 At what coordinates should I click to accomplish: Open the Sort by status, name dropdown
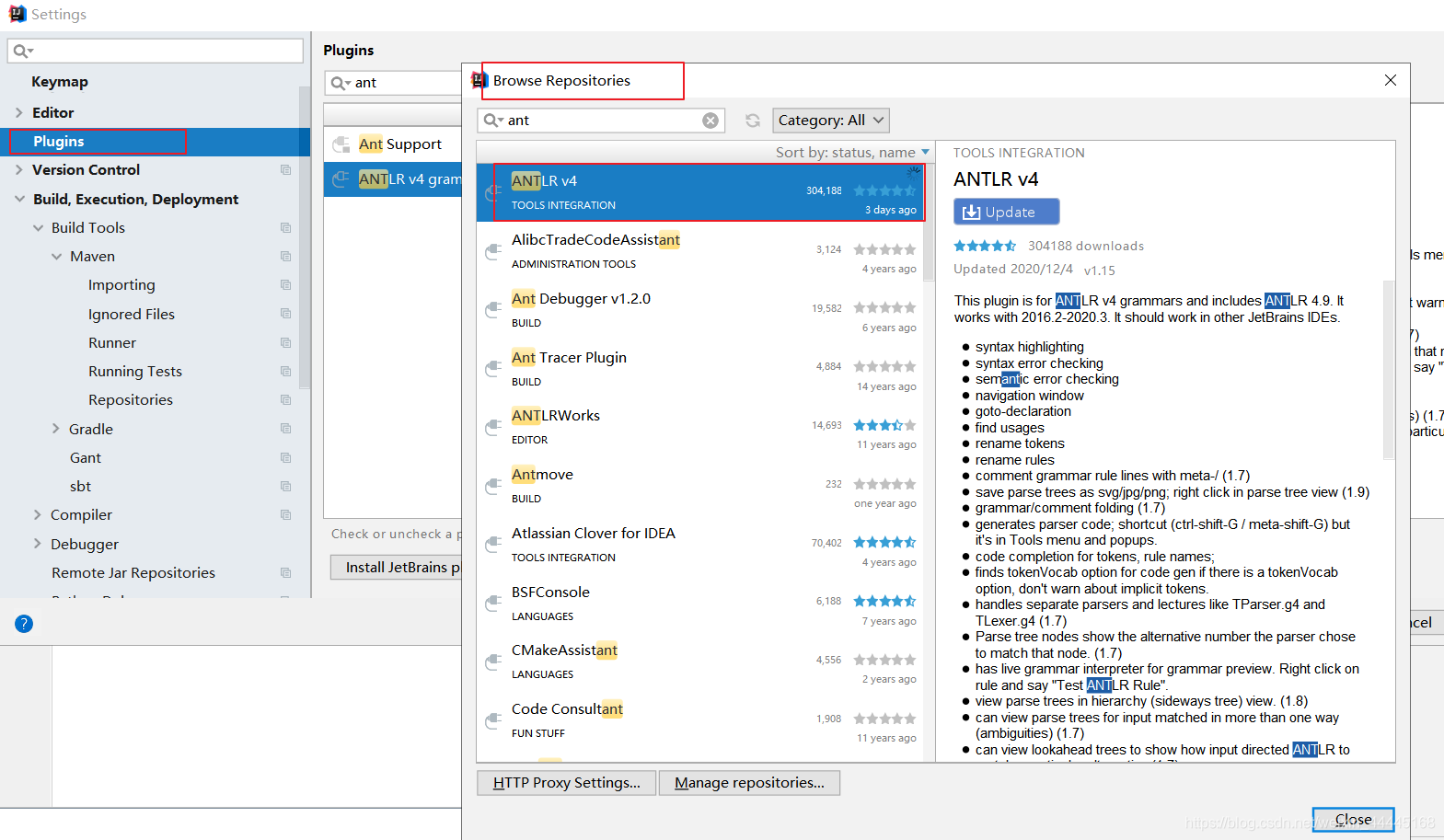tap(852, 153)
